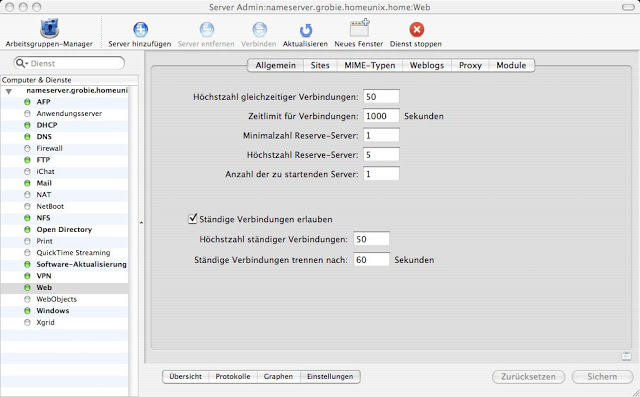Select the Web service in the list
640x397 pixels.
coord(64,288)
